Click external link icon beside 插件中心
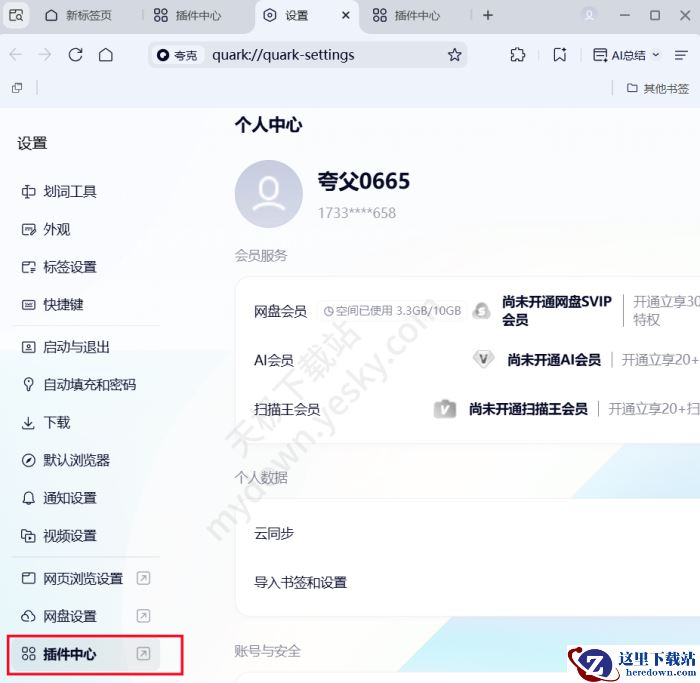This screenshot has height=683, width=700. pos(143,654)
